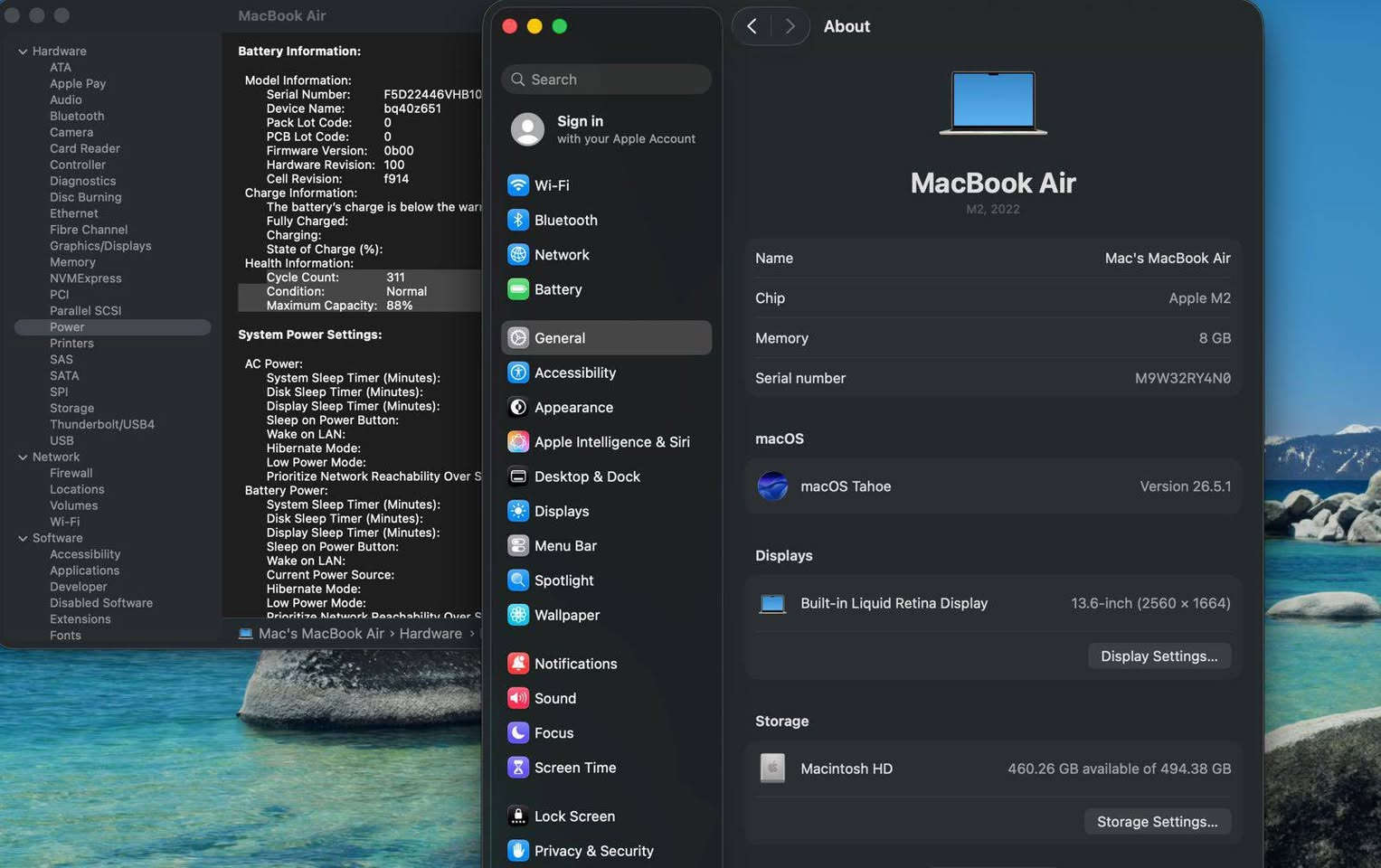Click the Macintosh HD drive icon
The width and height of the screenshot is (1381, 868).
[x=772, y=769]
